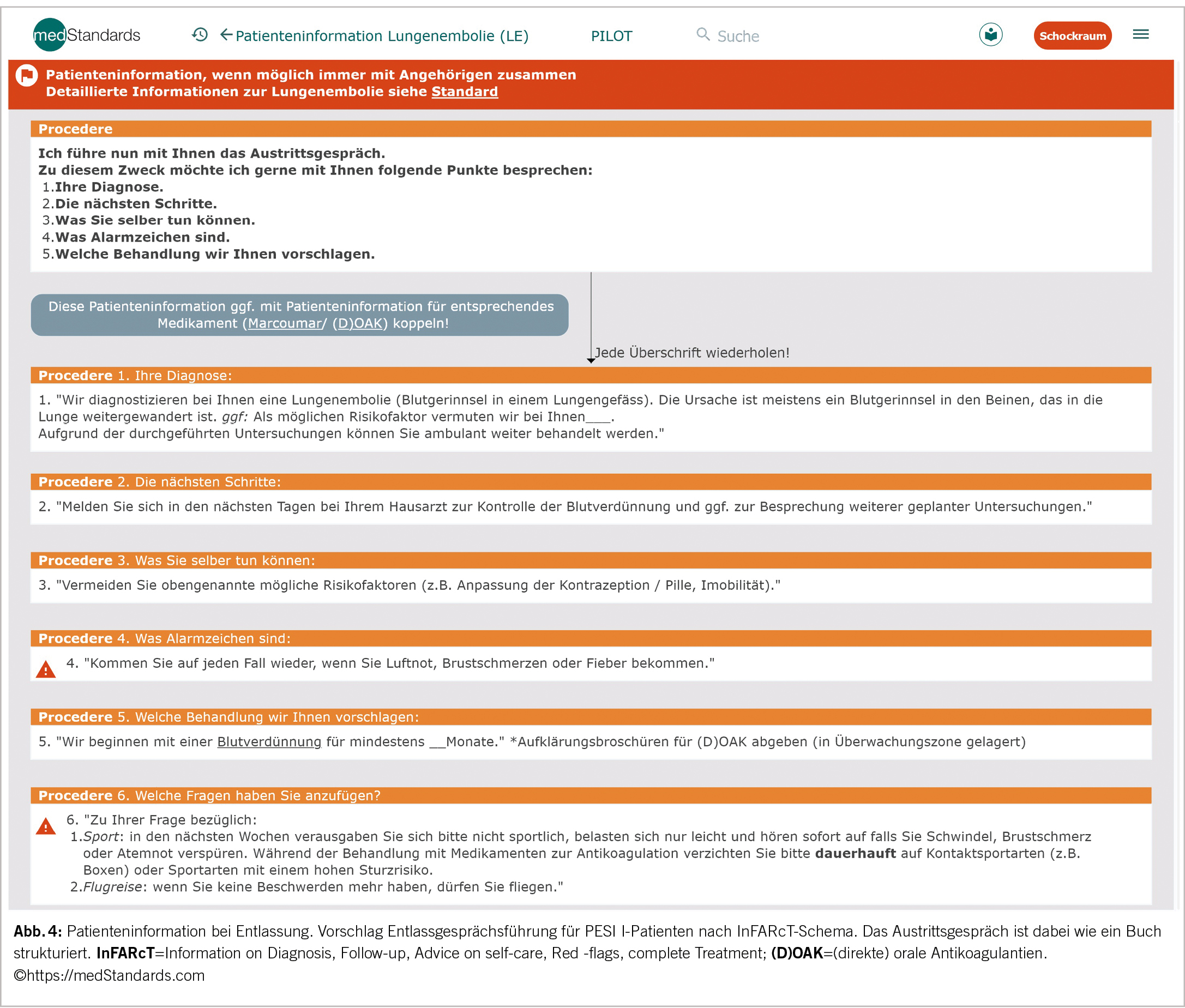Click the search magnifier icon
Viewport: 1185px width, 1008px height.
(702, 35)
